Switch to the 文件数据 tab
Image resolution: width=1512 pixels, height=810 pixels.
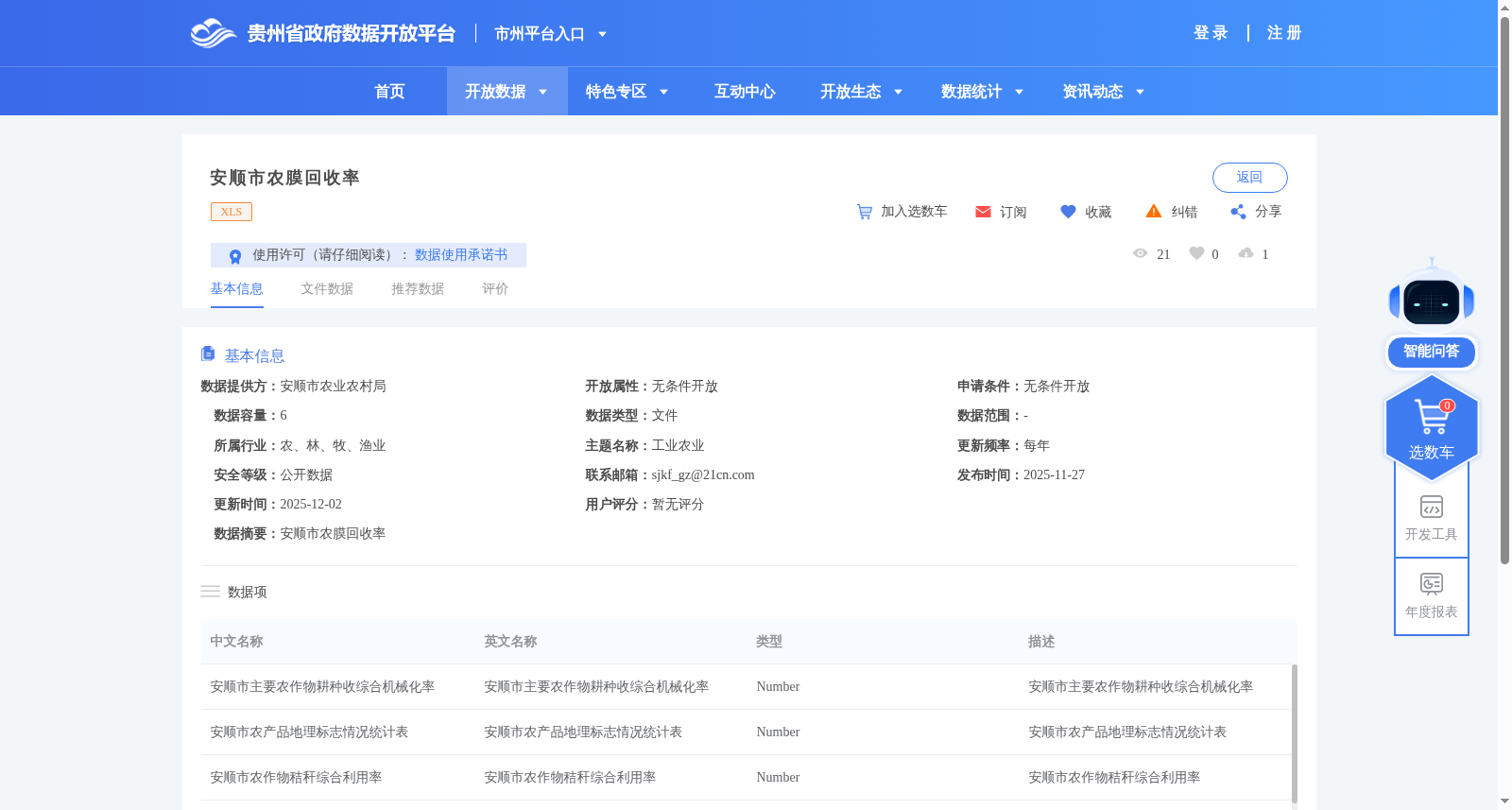click(327, 289)
